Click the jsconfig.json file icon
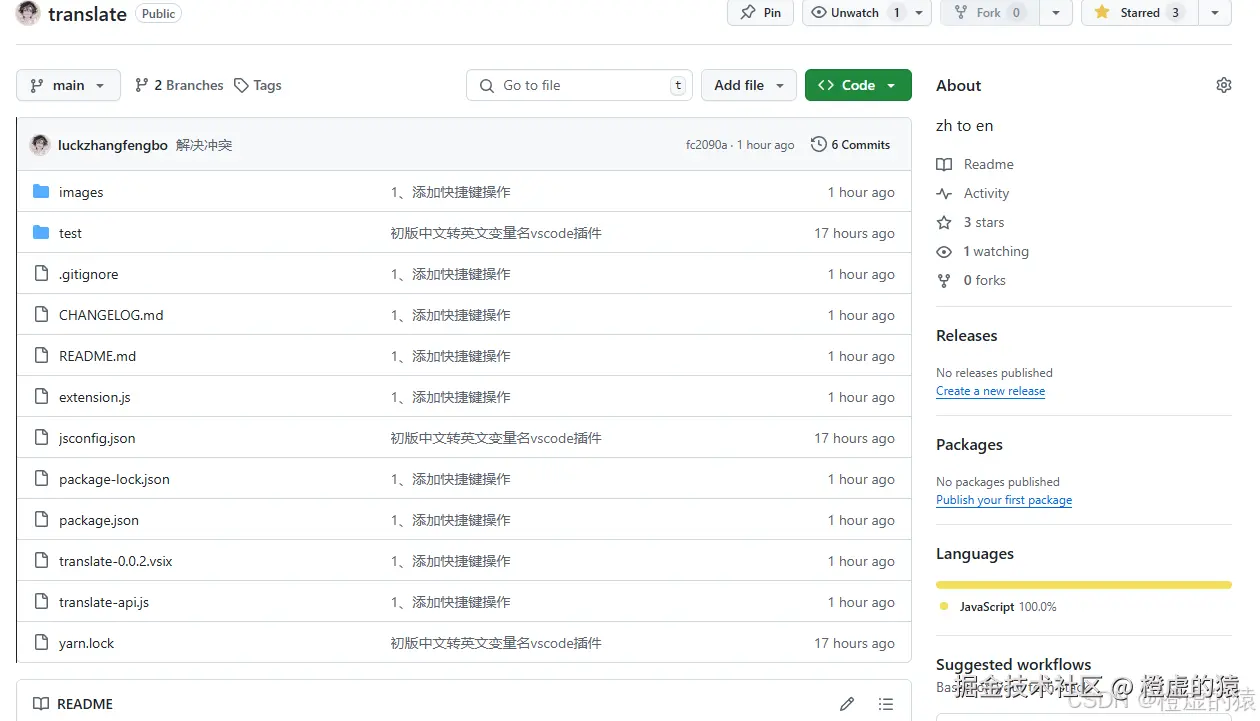The image size is (1260, 721). point(41,438)
